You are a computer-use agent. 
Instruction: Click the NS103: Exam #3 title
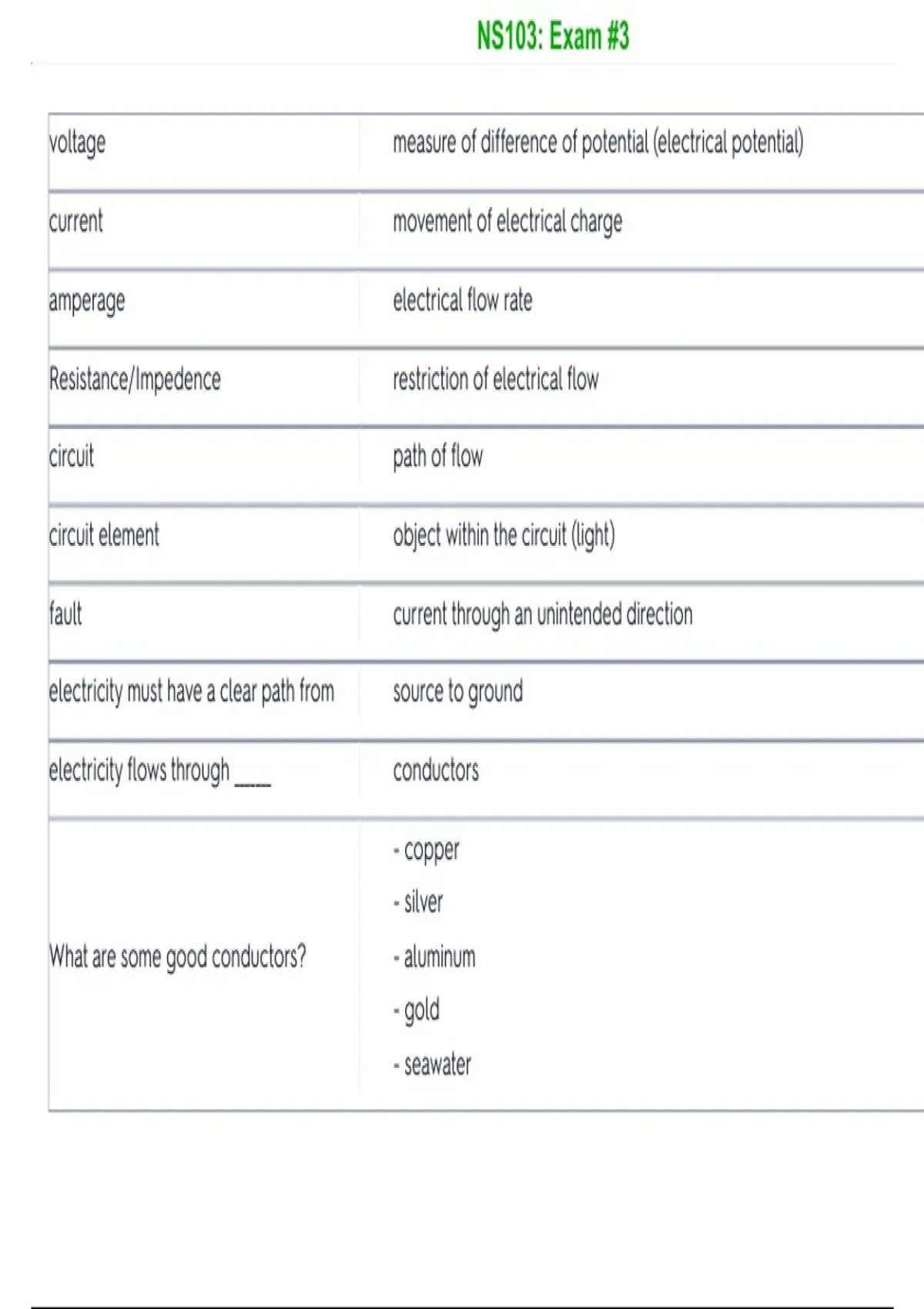pos(552,36)
